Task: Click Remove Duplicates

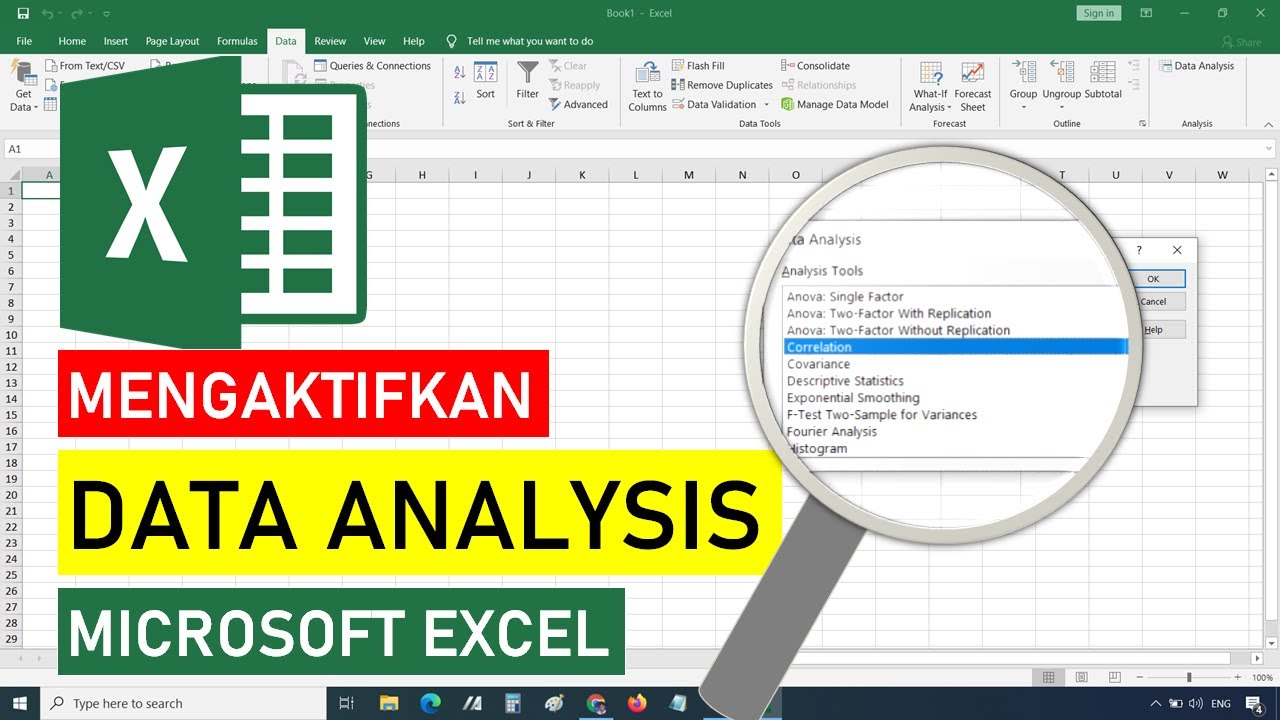Action: [722, 85]
